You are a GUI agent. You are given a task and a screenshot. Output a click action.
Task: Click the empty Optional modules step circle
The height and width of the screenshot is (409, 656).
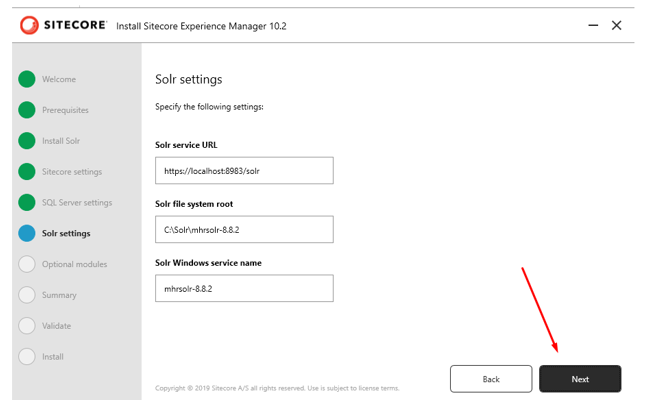tap(27, 264)
